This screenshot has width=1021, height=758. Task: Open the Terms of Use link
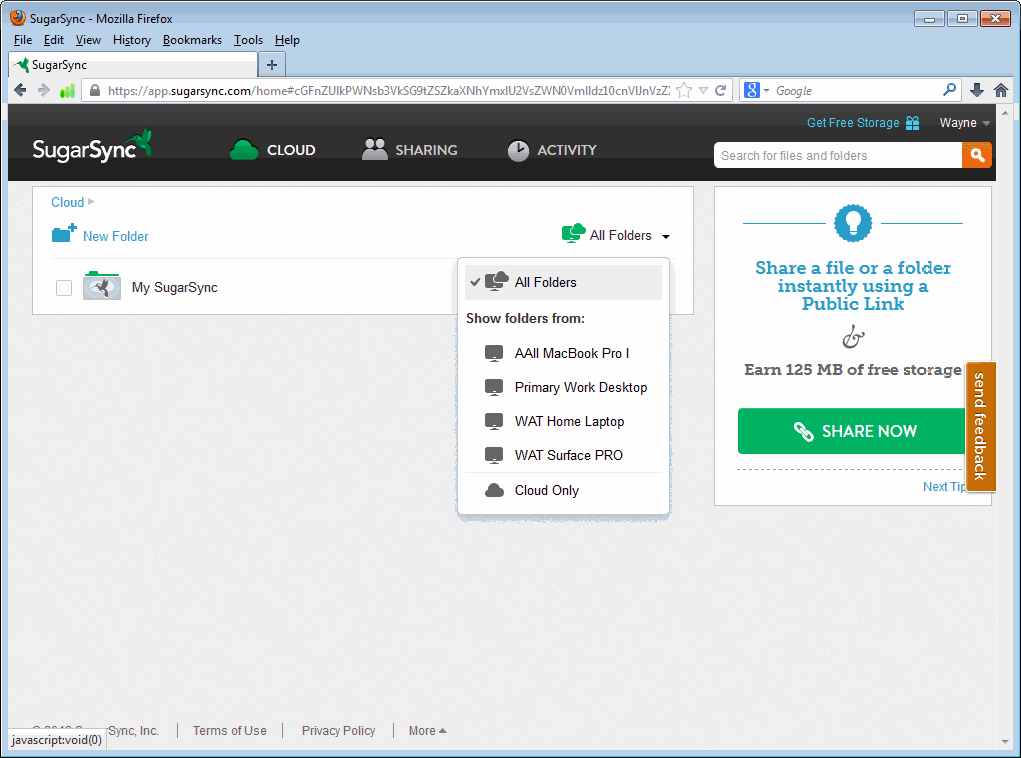coord(229,730)
